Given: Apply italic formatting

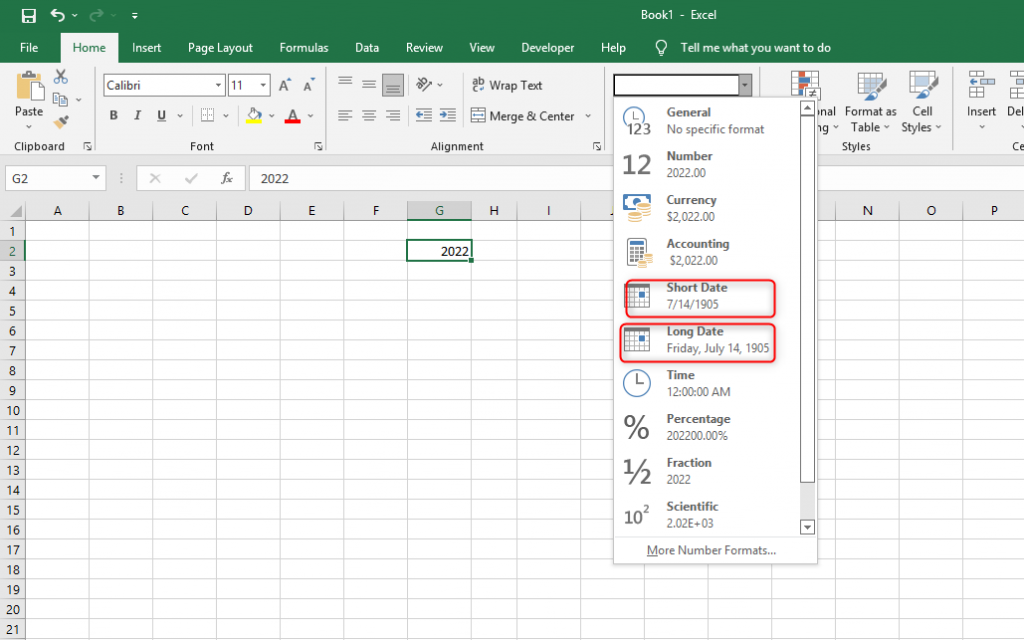Looking at the screenshot, I should point(137,116).
